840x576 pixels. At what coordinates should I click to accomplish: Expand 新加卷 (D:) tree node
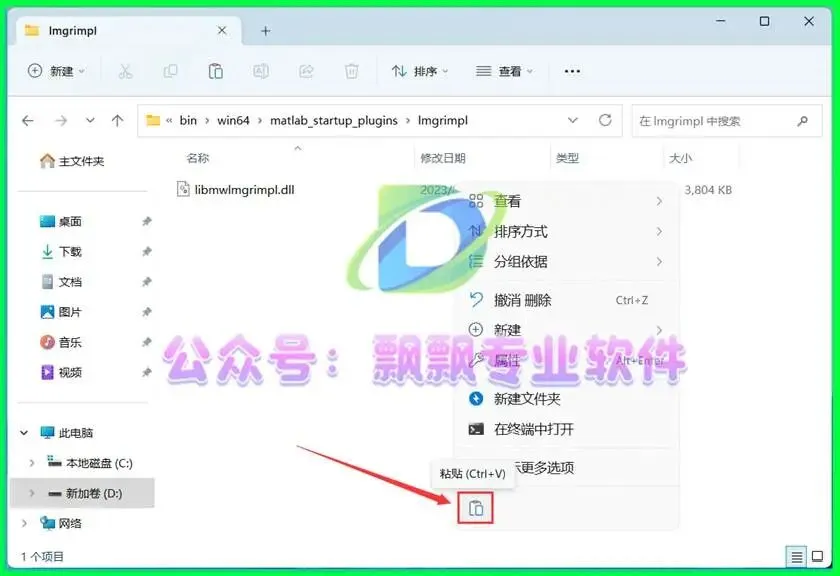point(32,493)
